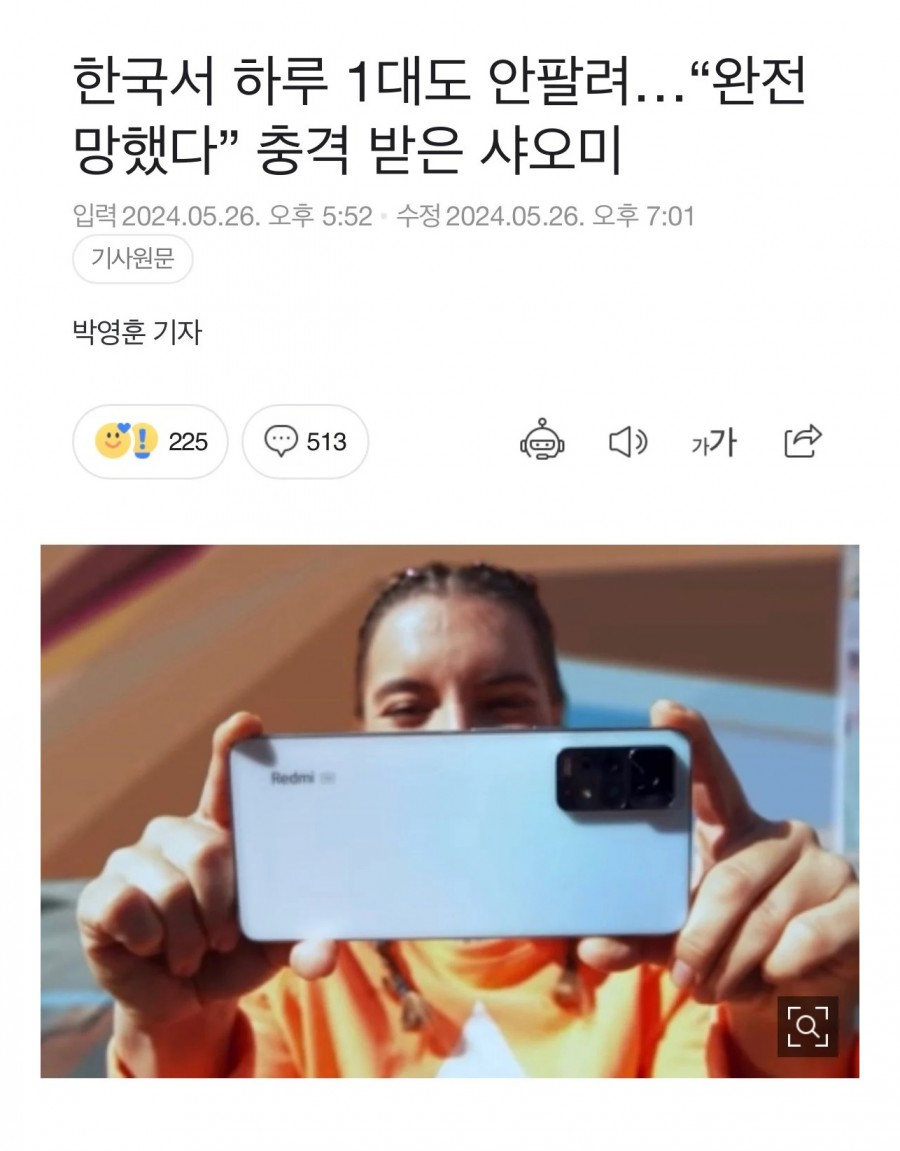Click the 입력 2024.05.26 timestamp

[x=222, y=216]
